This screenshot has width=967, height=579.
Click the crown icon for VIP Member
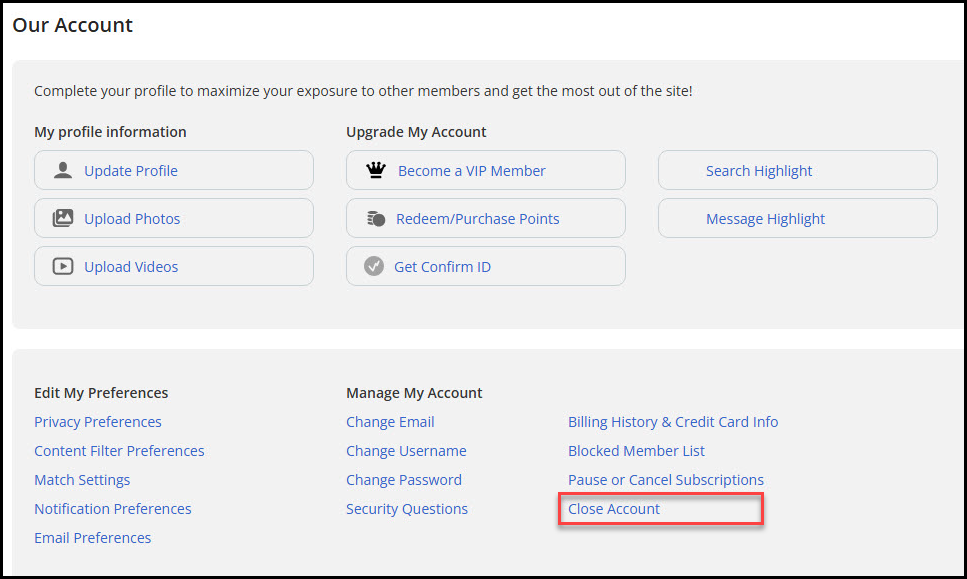[x=376, y=170]
